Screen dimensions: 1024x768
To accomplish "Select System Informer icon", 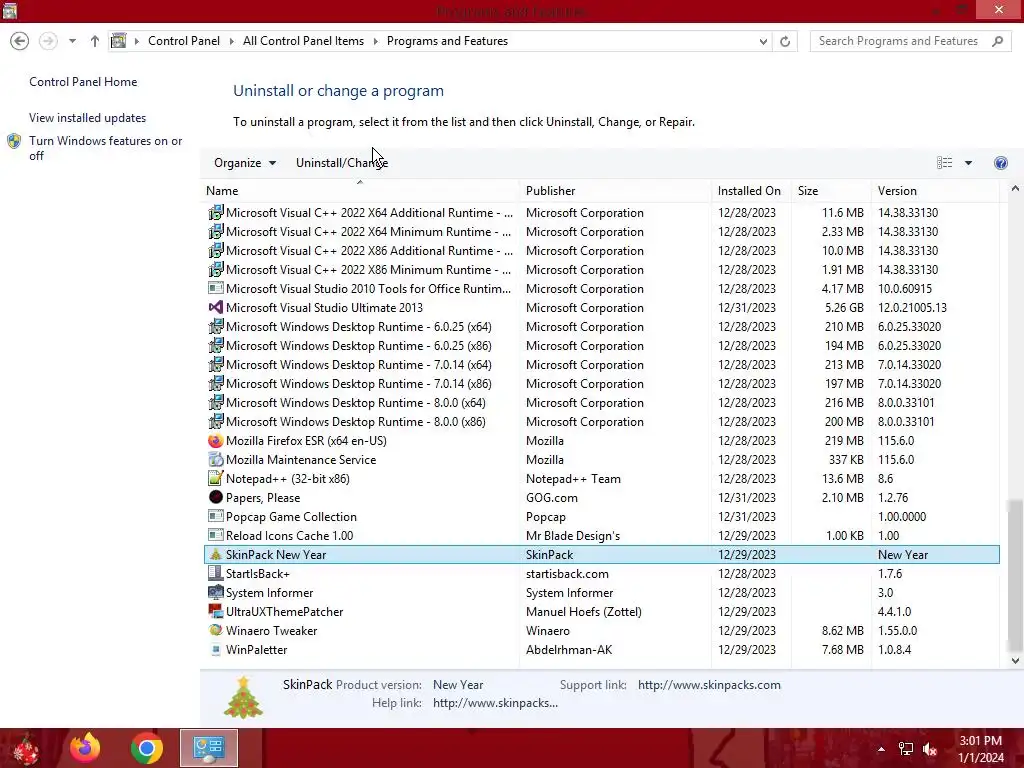I will tap(216, 592).
